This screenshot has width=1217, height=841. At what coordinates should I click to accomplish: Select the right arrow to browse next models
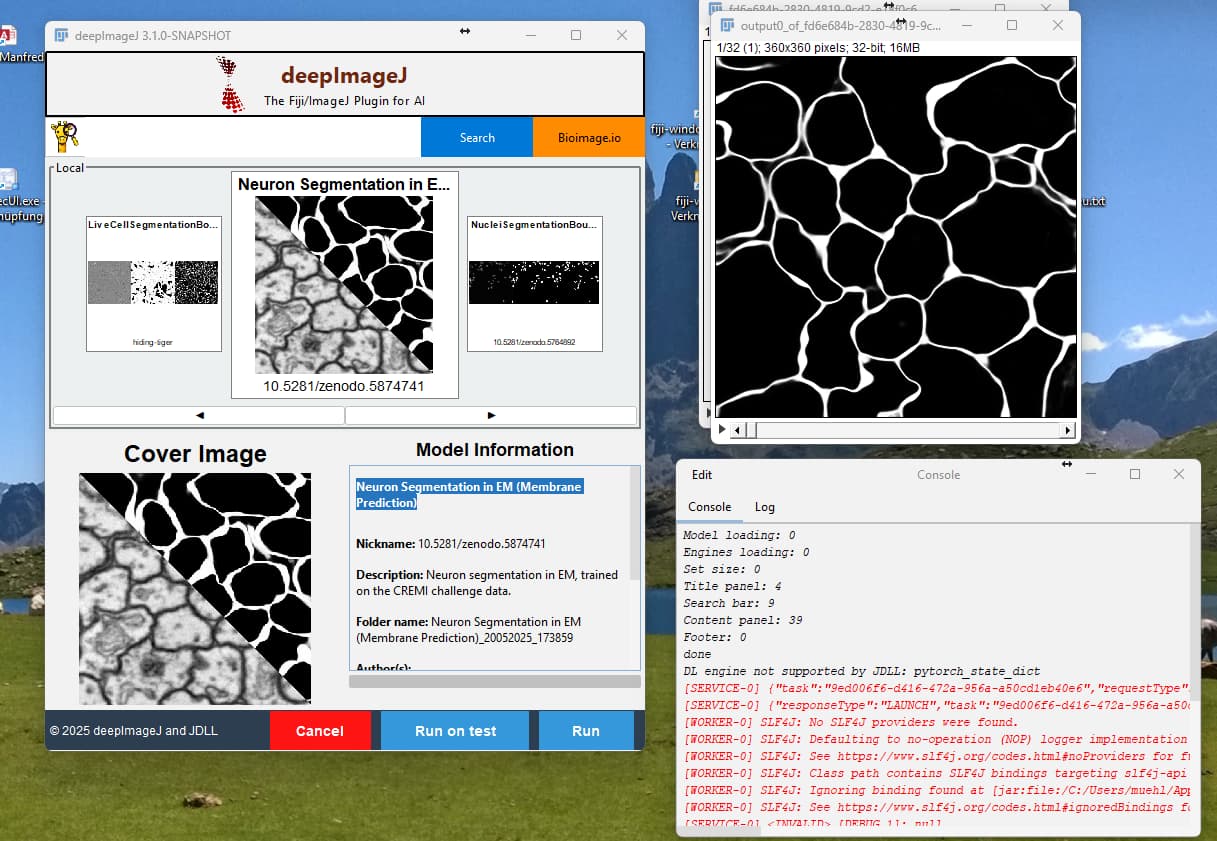pyautogui.click(x=491, y=414)
